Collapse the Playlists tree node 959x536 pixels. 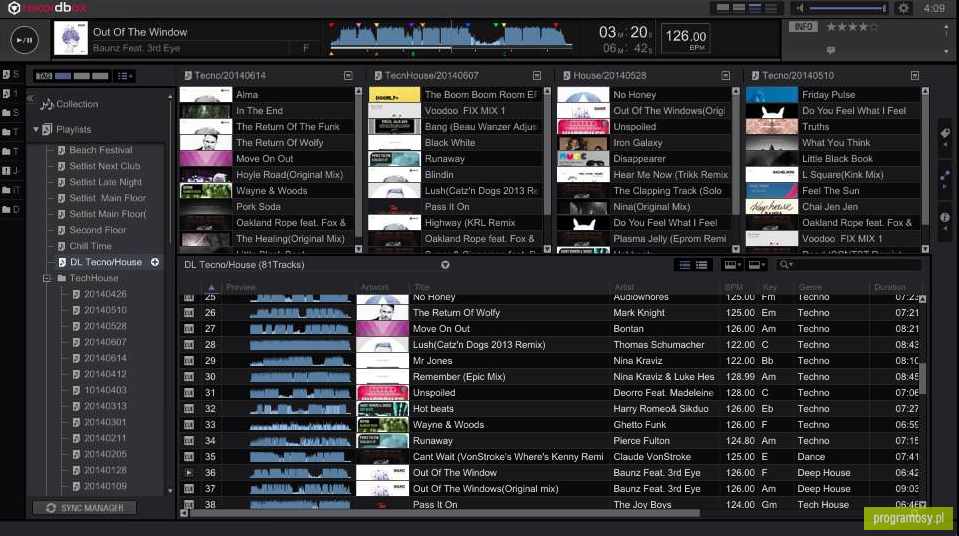[35, 129]
